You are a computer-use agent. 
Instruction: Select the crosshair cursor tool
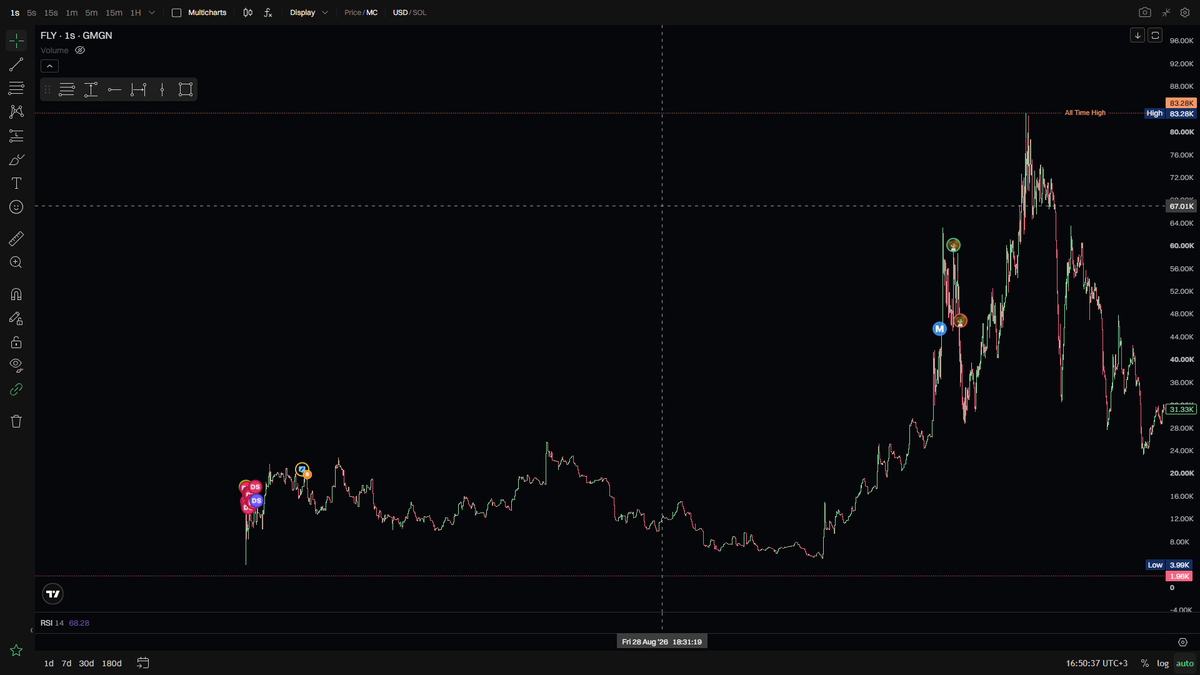[16, 41]
